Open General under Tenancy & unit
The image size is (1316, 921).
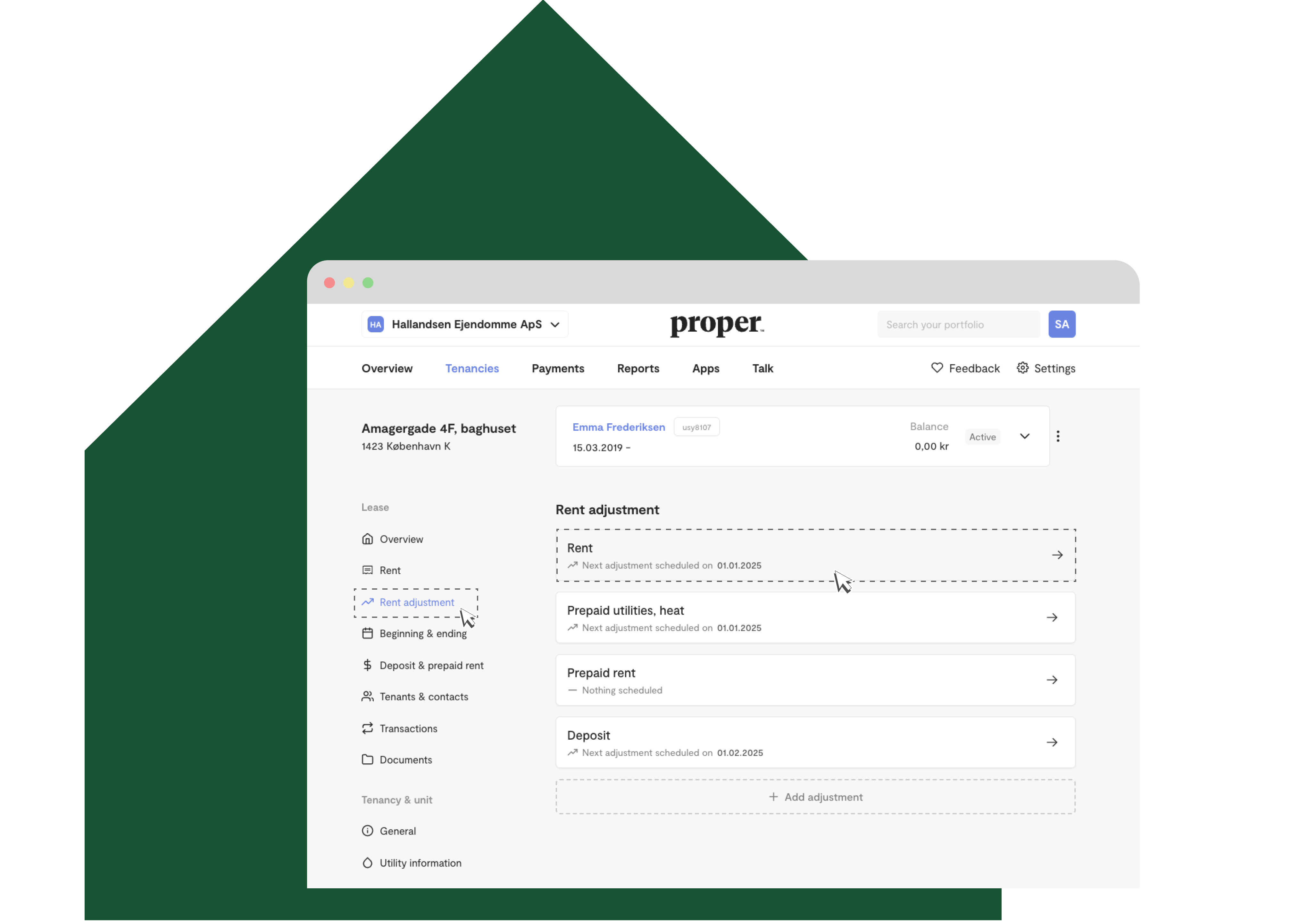pyautogui.click(x=398, y=831)
